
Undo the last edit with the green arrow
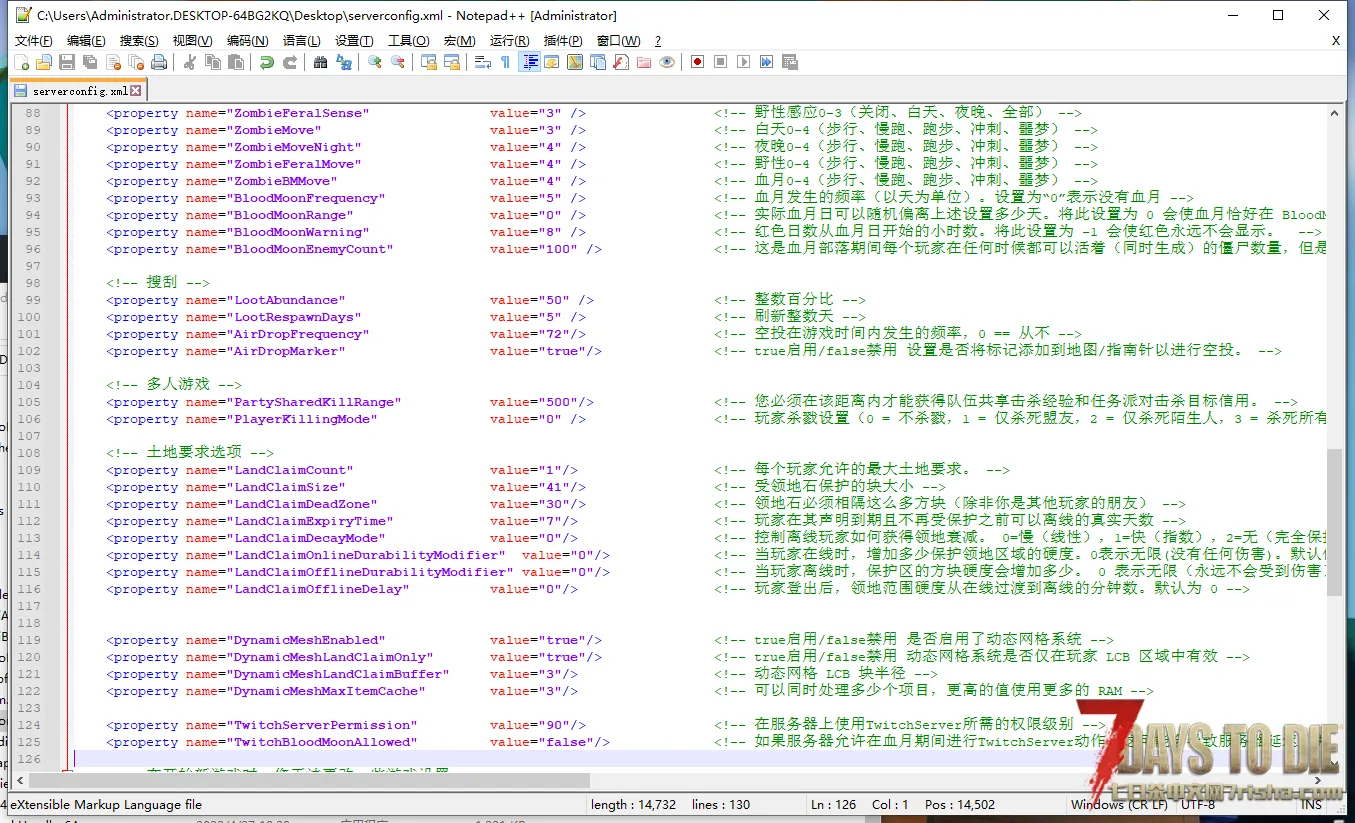[x=266, y=62]
